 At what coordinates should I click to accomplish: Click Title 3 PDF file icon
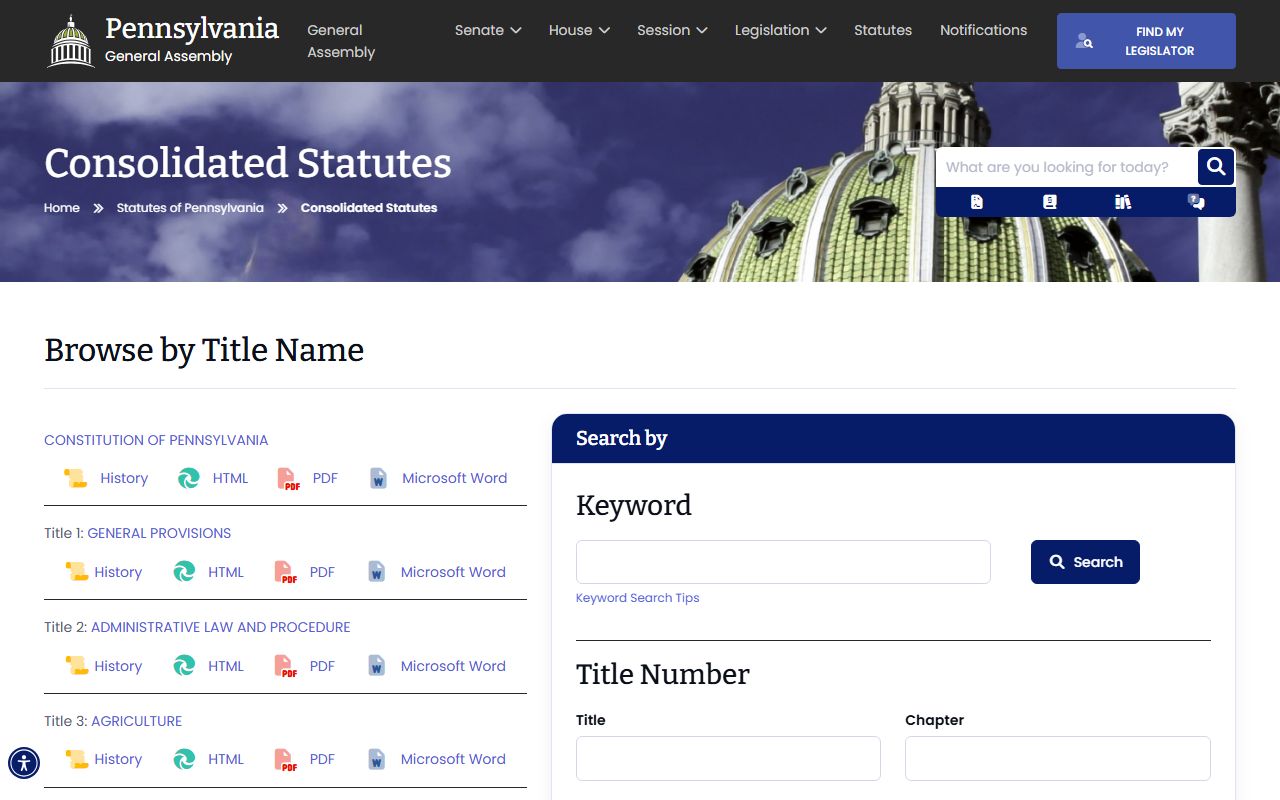click(286, 759)
